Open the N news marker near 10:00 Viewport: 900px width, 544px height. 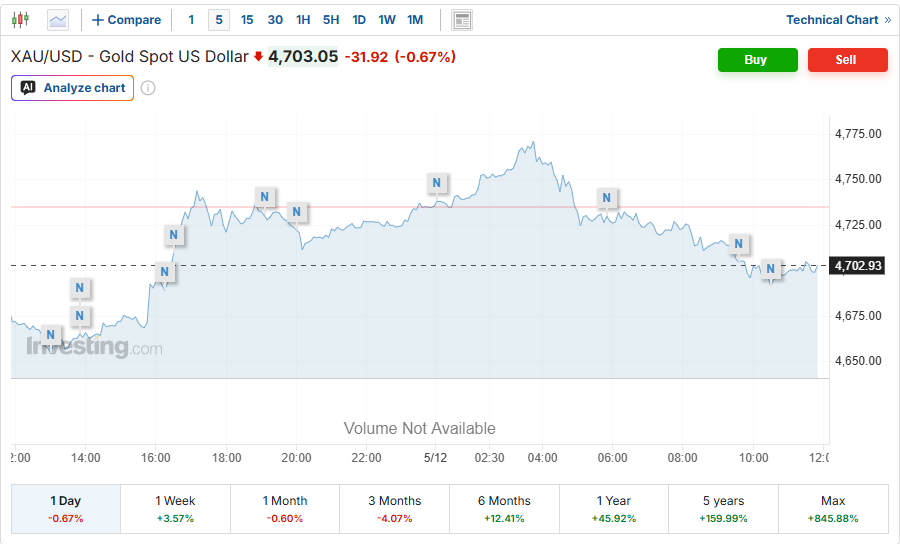click(x=739, y=244)
